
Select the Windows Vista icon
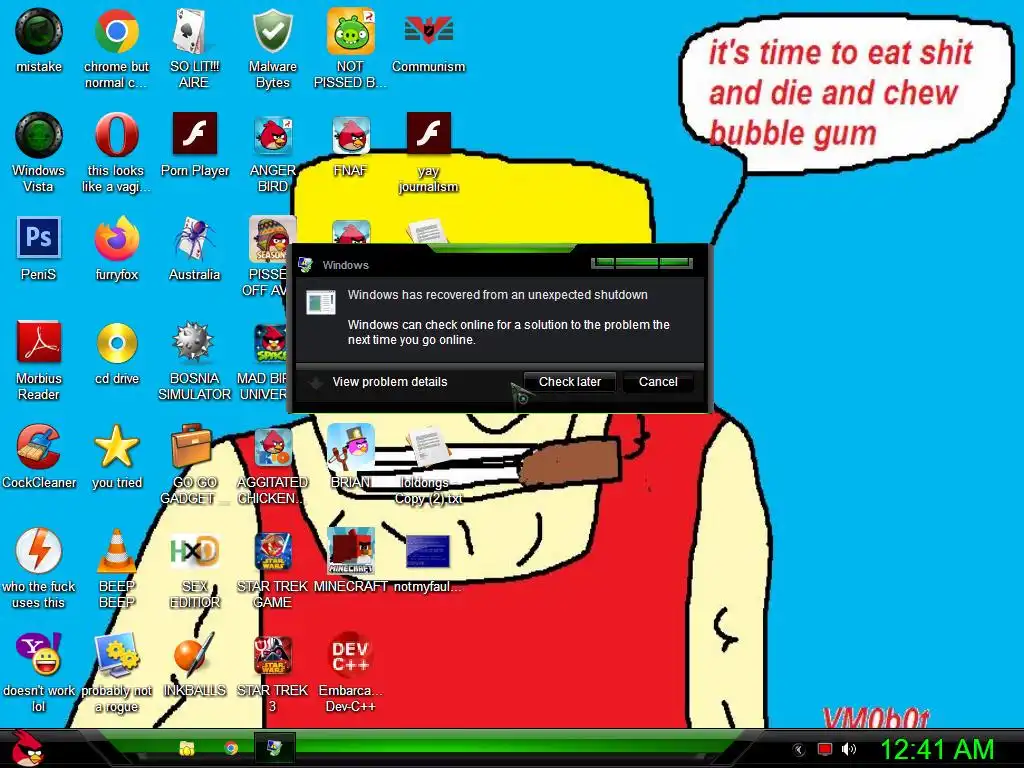coord(39,153)
